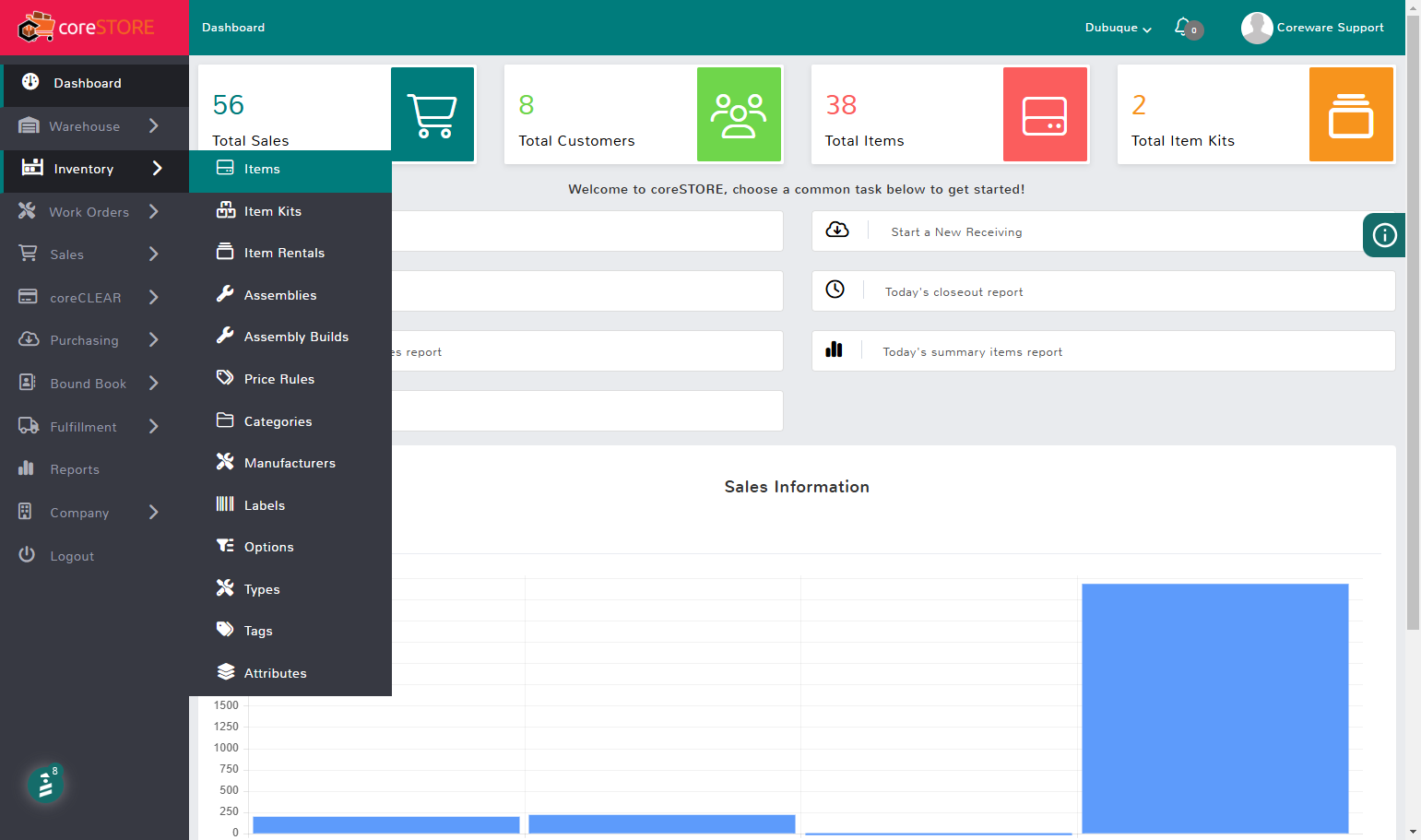
Task: Open Assemblies submenu entry
Action: tap(290, 295)
